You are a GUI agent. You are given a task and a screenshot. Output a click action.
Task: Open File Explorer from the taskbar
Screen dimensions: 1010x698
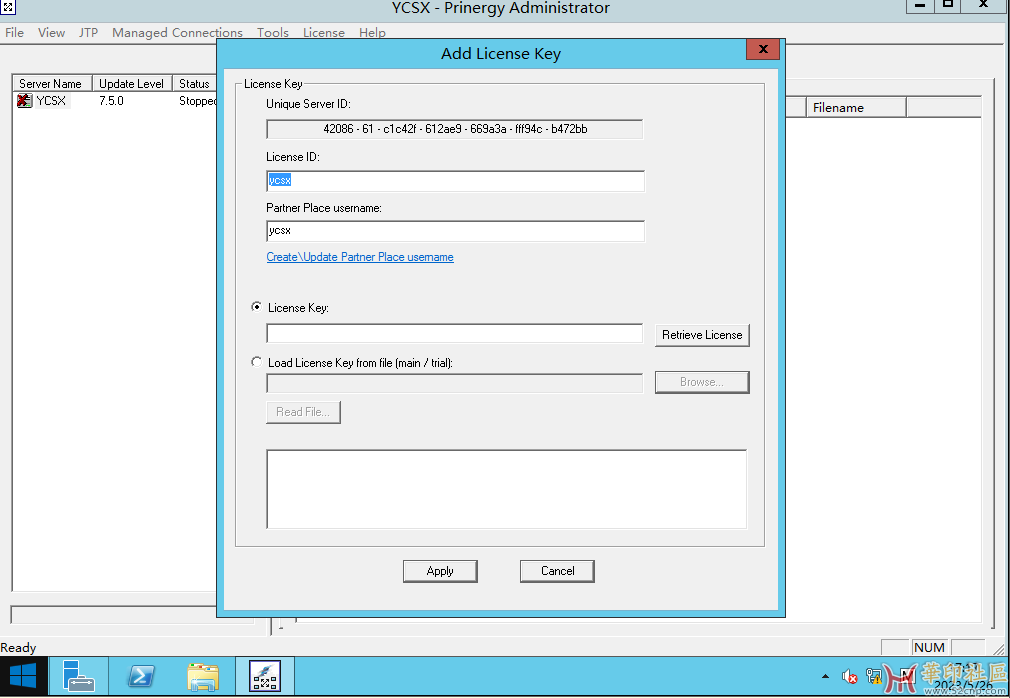203,676
